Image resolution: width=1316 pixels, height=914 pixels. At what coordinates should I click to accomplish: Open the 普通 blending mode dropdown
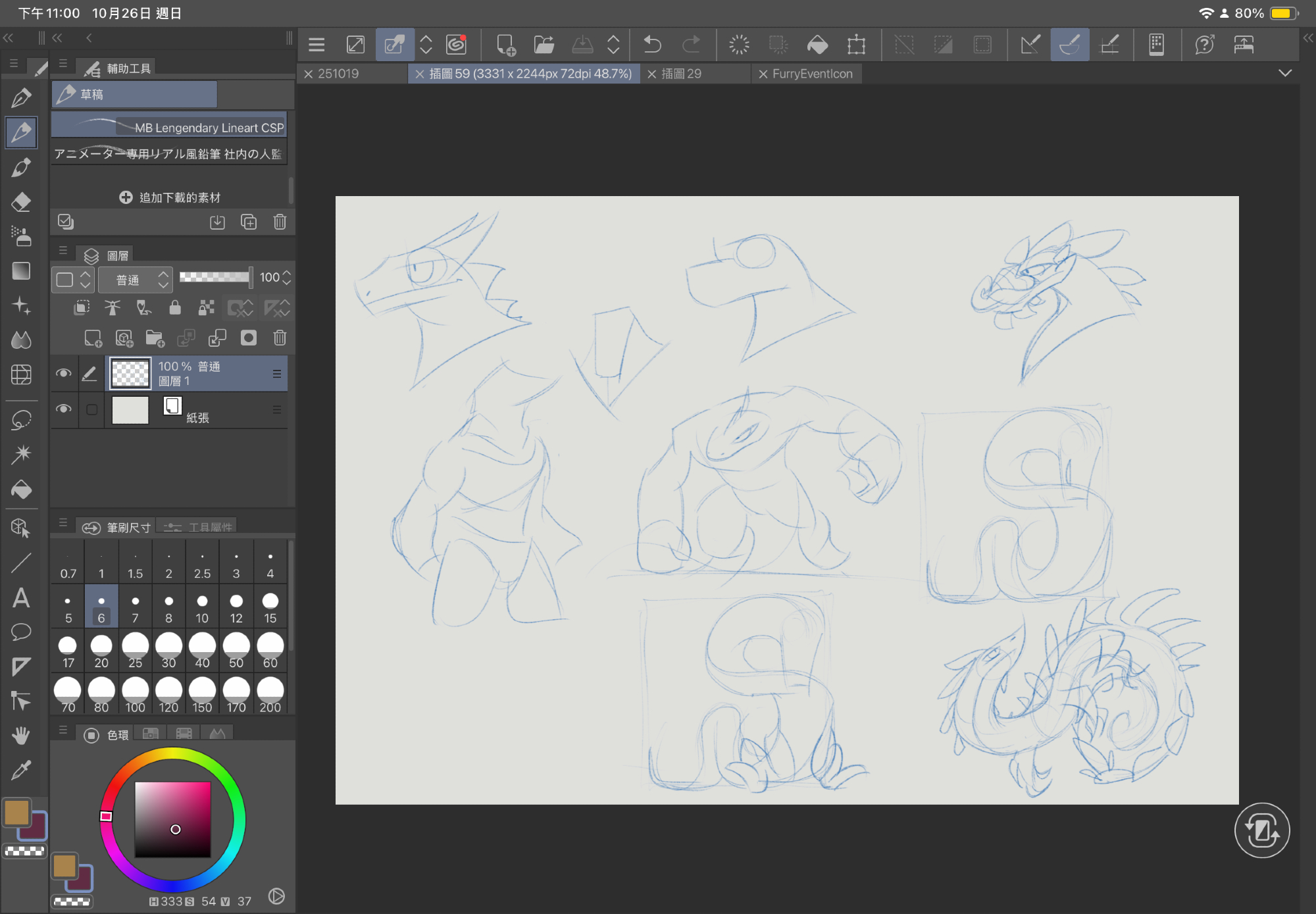[x=135, y=280]
